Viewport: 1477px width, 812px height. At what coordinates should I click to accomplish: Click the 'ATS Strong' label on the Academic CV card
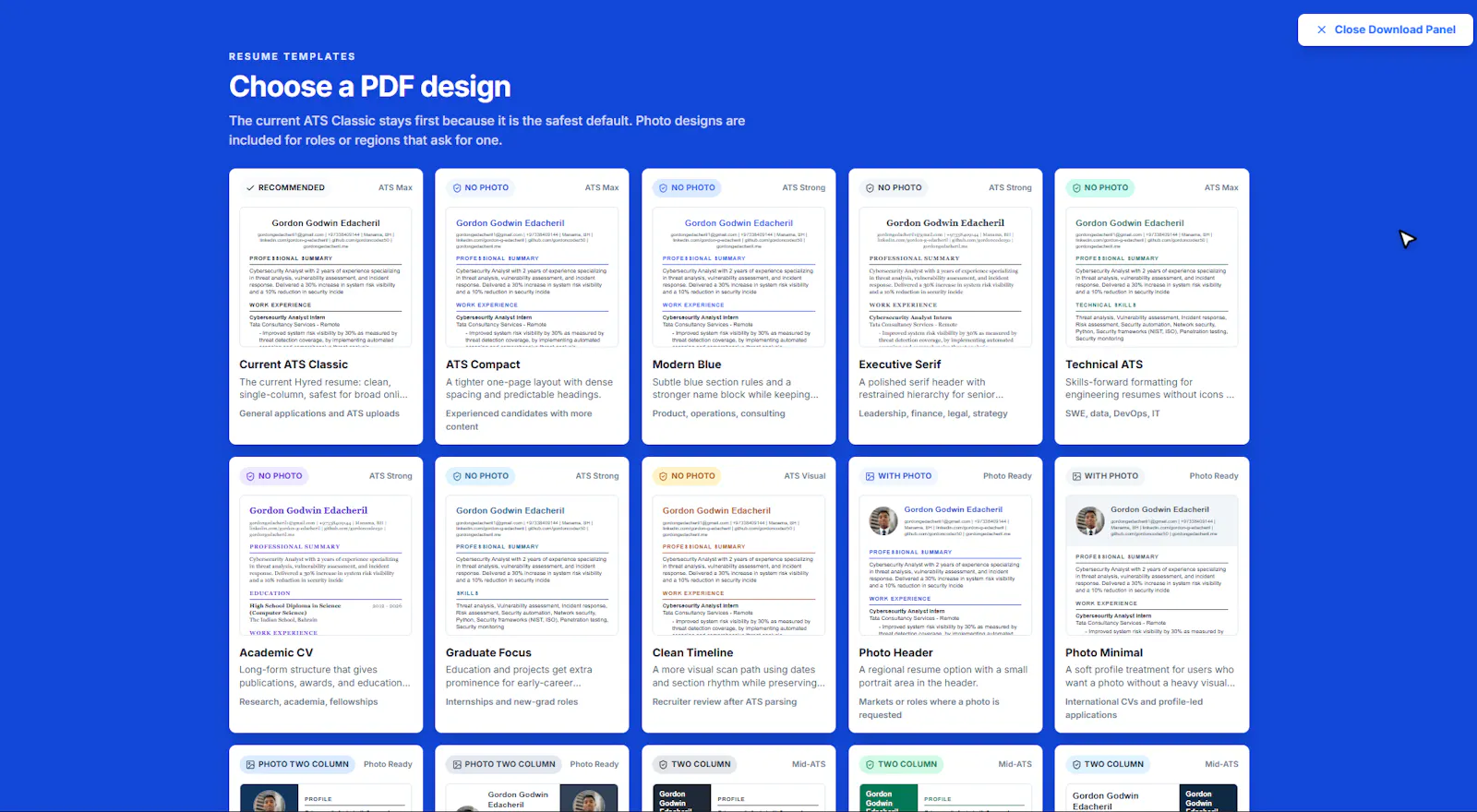tap(390, 476)
